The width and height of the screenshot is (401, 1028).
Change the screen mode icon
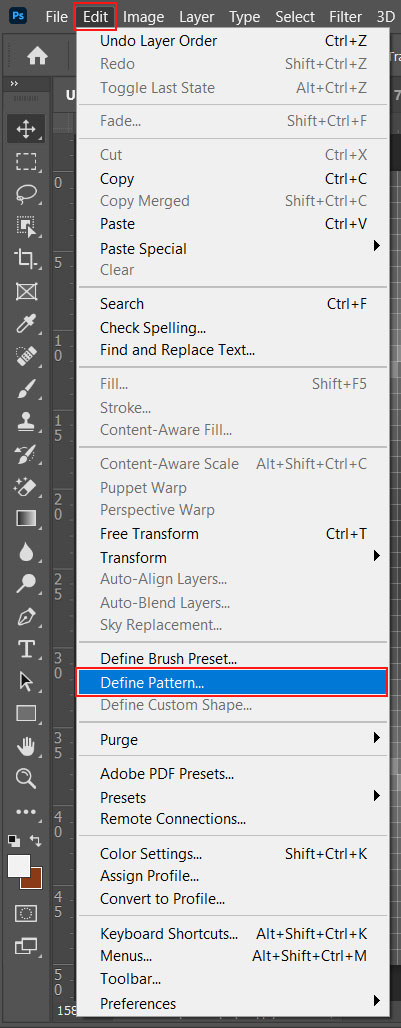(26, 946)
